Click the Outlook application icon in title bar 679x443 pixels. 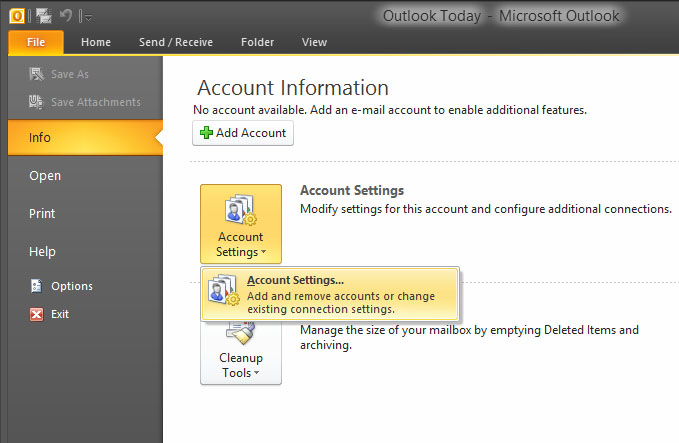tap(17, 16)
